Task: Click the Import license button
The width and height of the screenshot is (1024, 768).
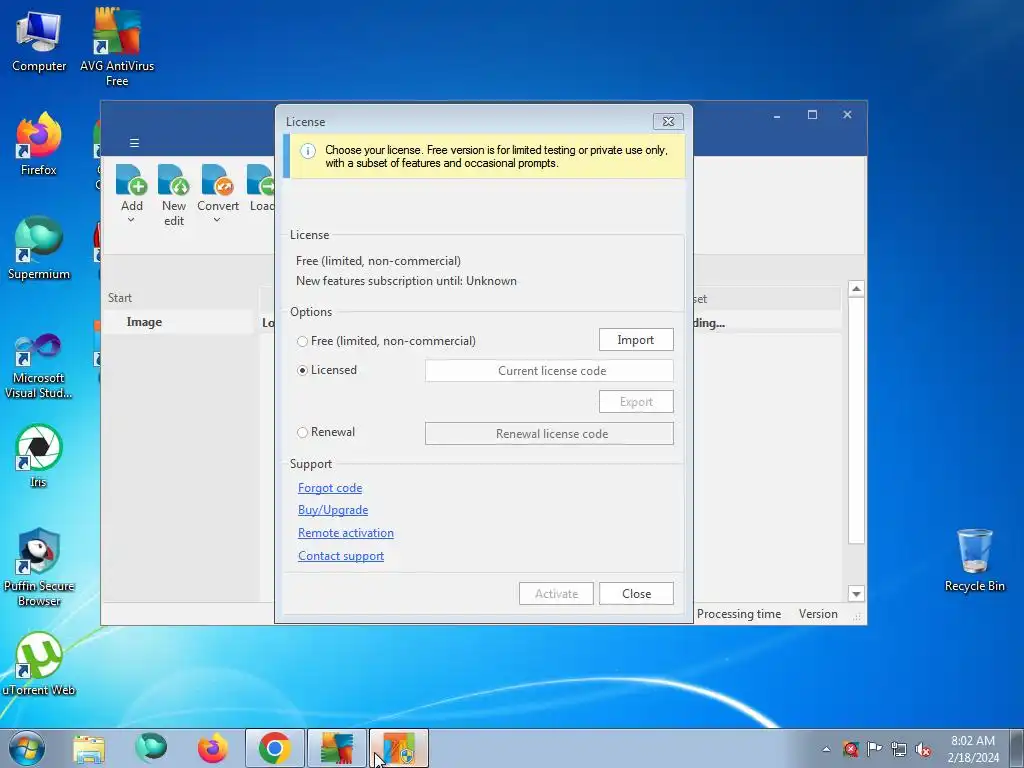Action: pos(636,340)
